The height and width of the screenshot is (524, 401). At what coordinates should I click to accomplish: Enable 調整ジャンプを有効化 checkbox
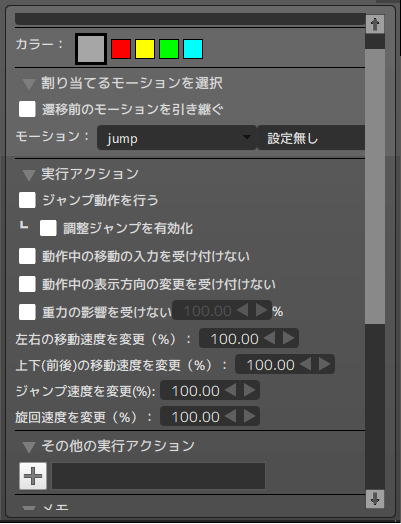(x=48, y=228)
